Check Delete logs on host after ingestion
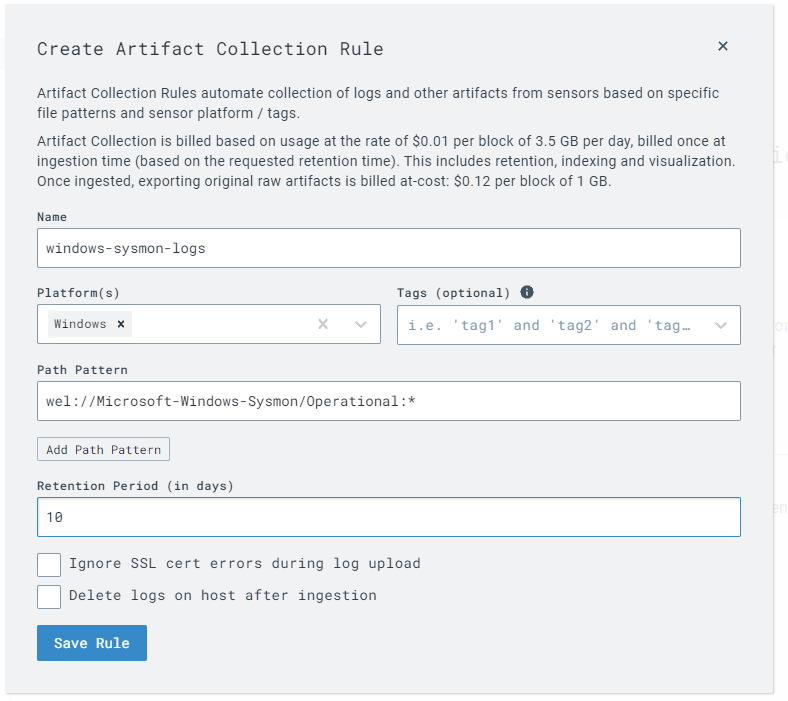 point(49,596)
